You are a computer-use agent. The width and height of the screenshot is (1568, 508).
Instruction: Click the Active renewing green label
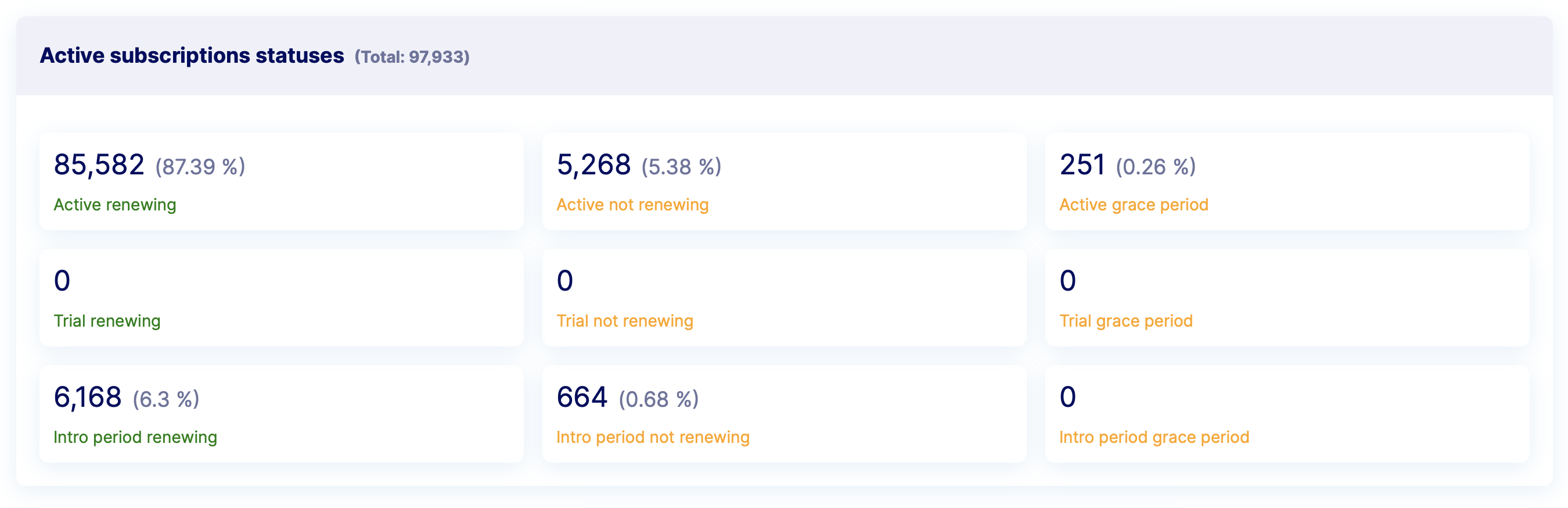coord(114,205)
